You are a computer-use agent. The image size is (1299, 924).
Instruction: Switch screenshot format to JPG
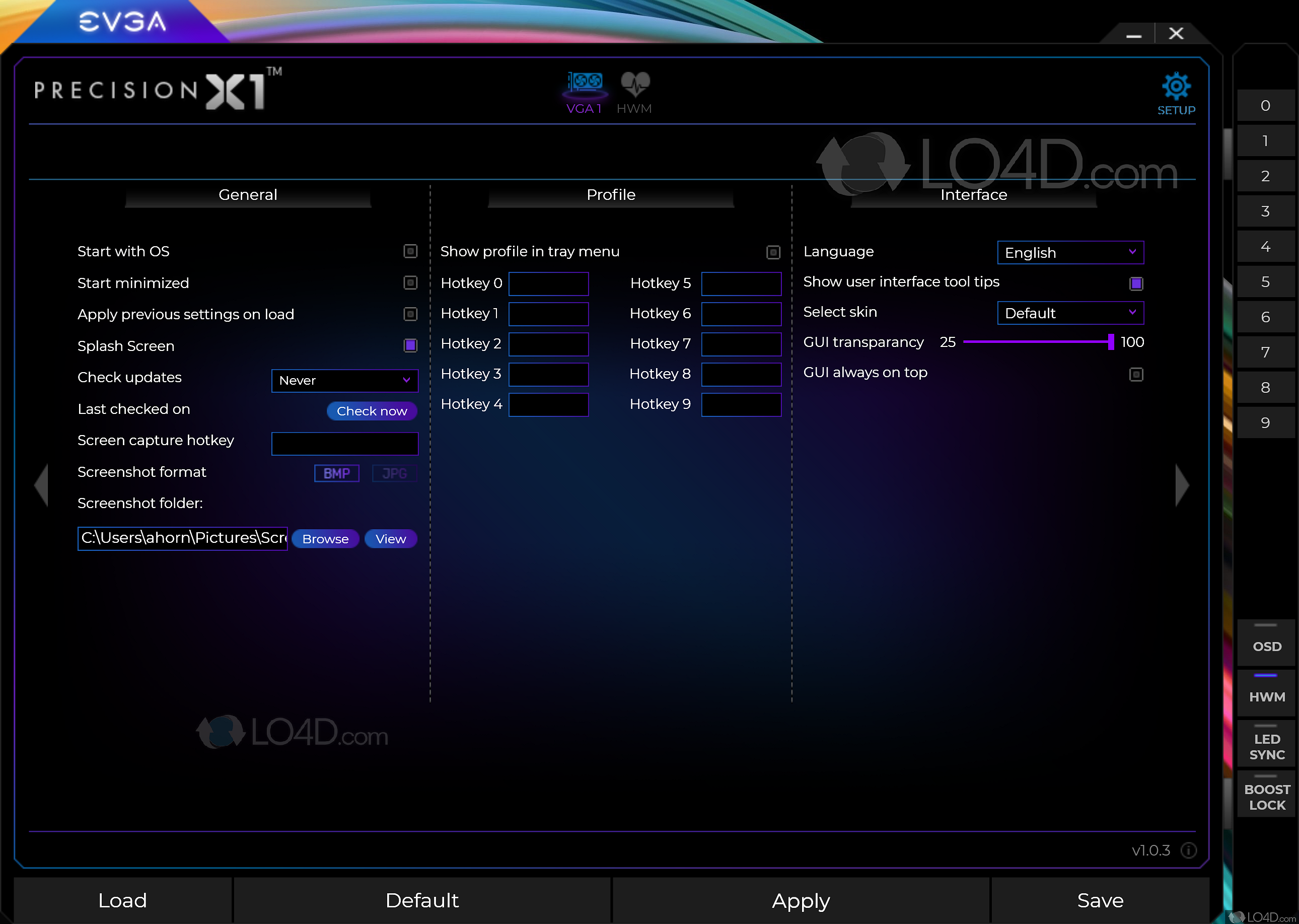click(x=394, y=473)
